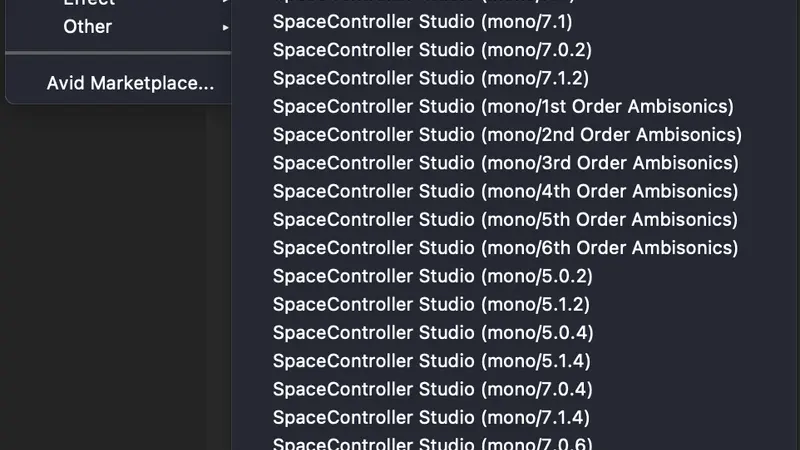This screenshot has width=800, height=450.
Task: Select SpaceController Studio (mono/7.0.2)
Action: coord(432,50)
